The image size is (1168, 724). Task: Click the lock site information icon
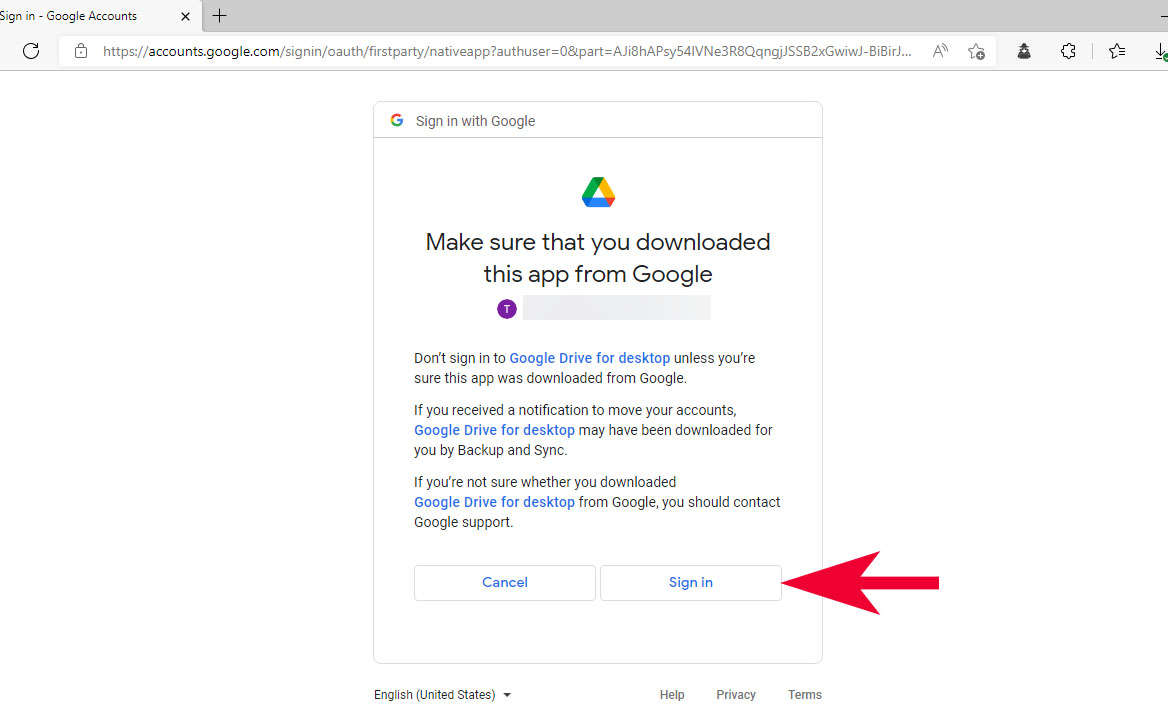[80, 51]
